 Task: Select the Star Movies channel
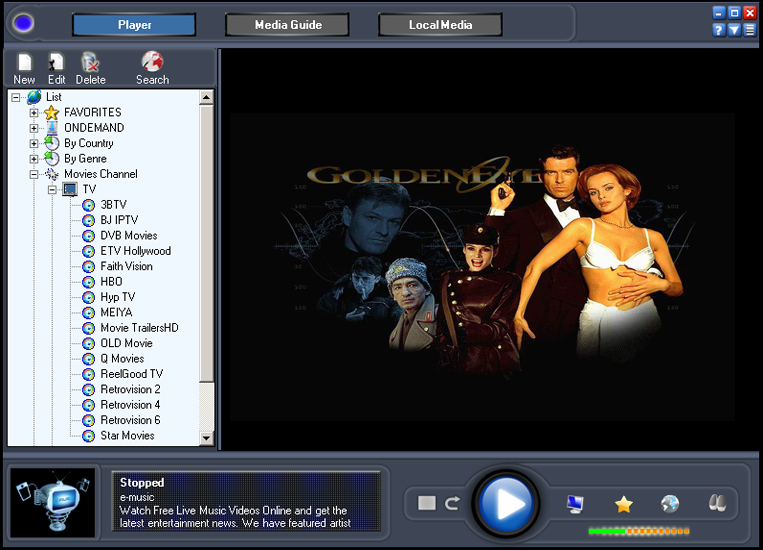click(x=127, y=436)
